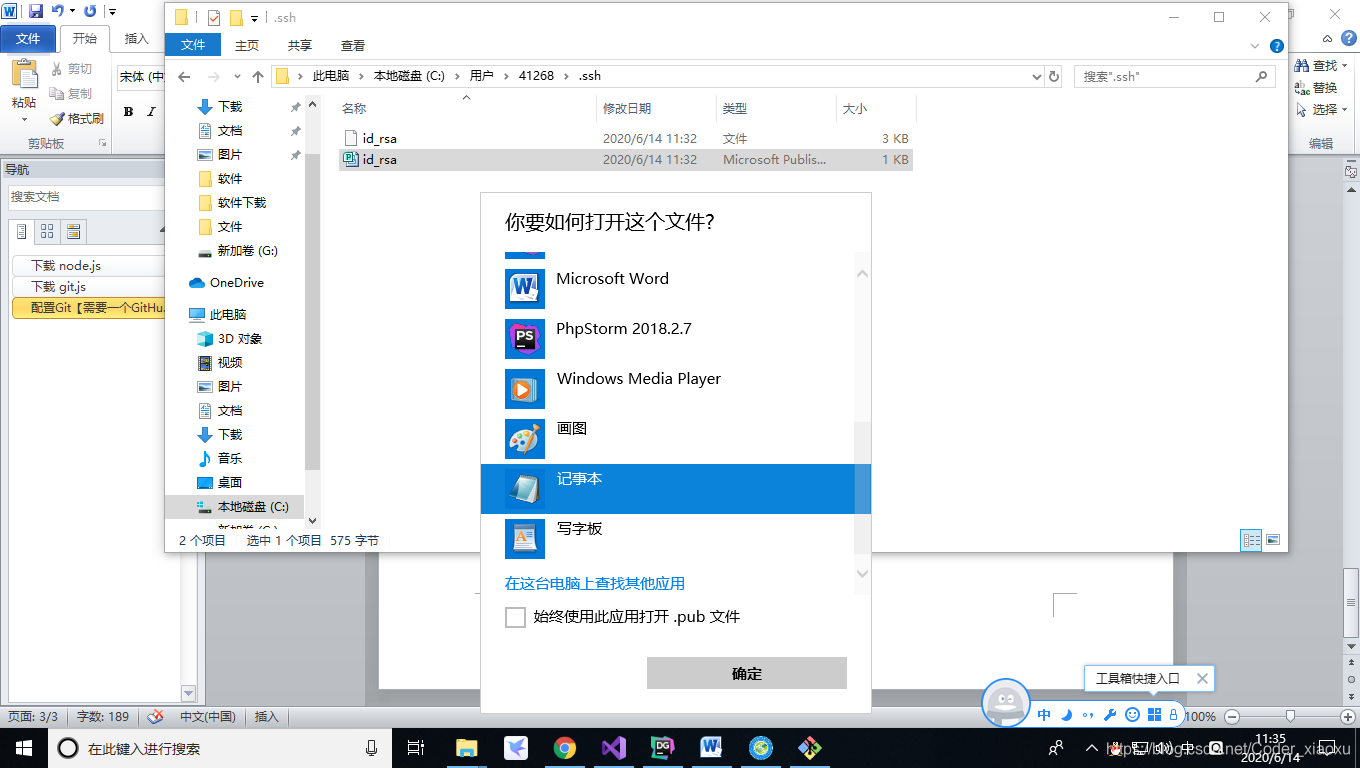Open Word undo history dropdown arrow
Image resolution: width=1360 pixels, height=768 pixels.
click(x=72, y=11)
